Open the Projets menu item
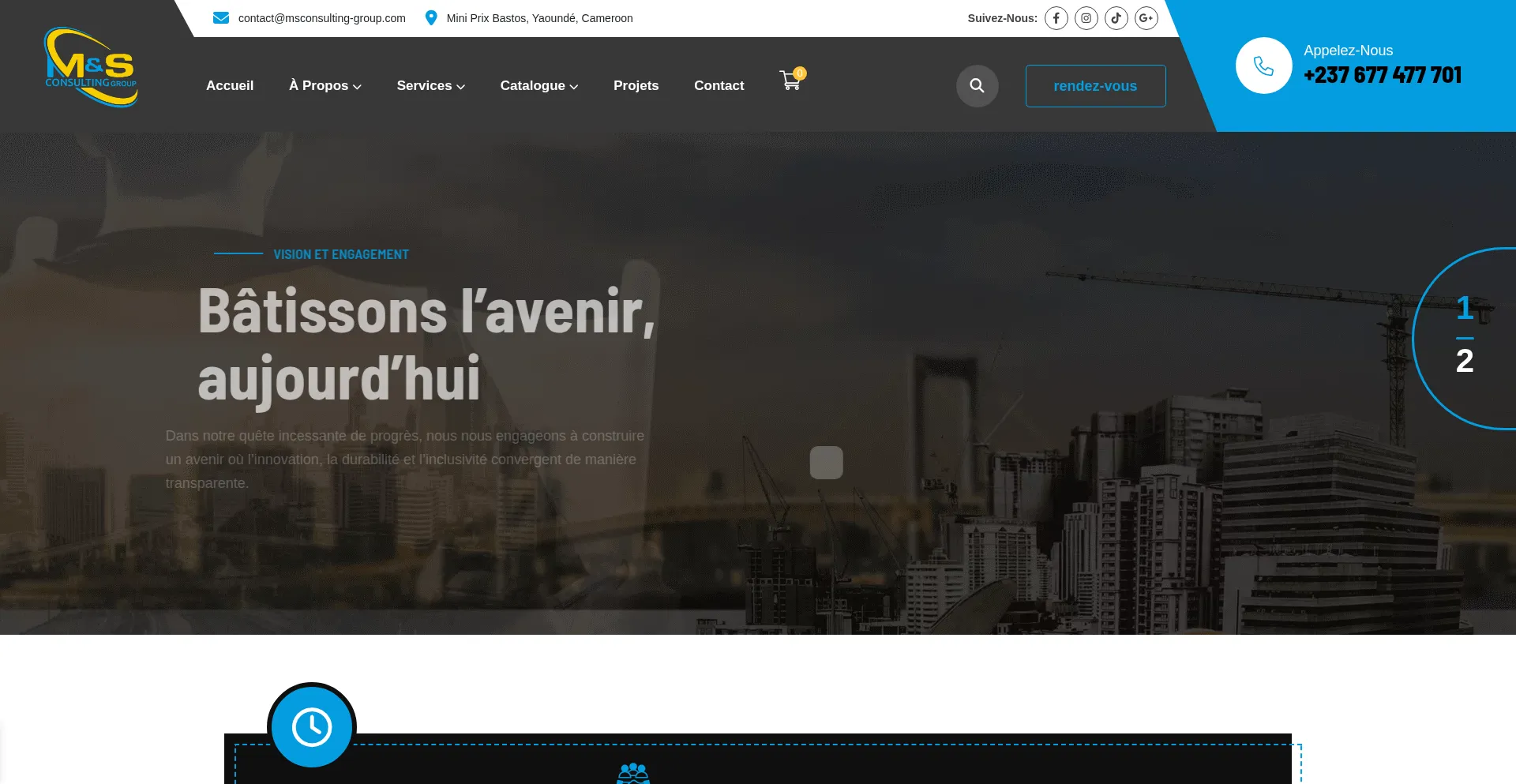Viewport: 1516px width, 784px height. [636, 86]
